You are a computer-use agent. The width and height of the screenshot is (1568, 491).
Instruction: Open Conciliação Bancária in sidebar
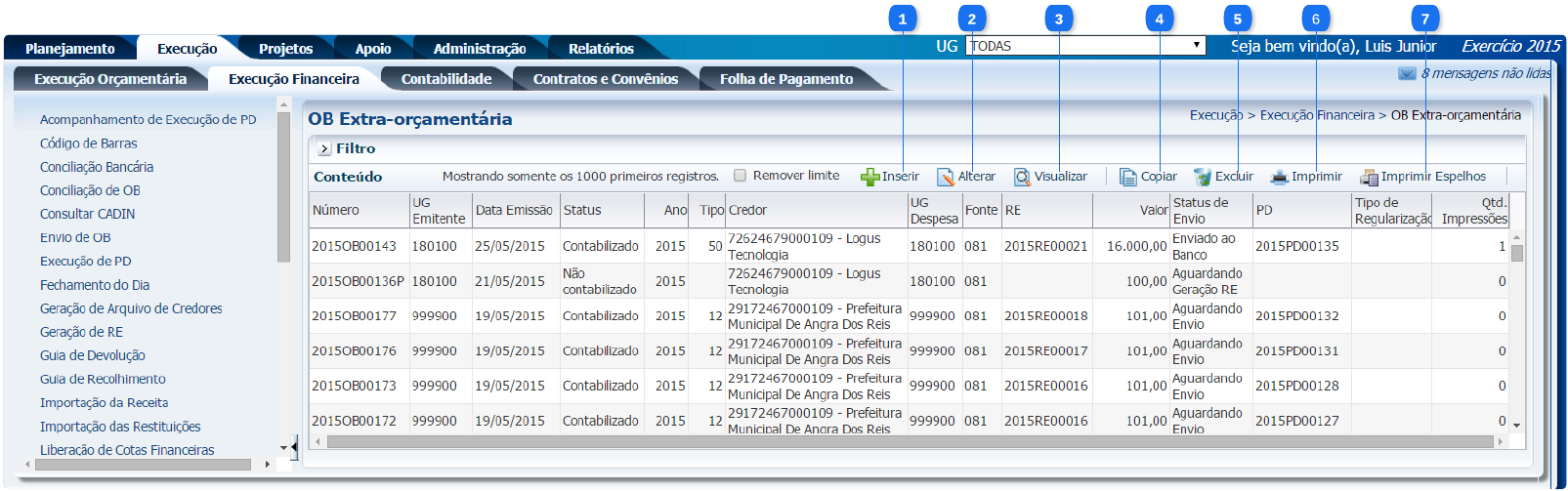click(x=97, y=167)
